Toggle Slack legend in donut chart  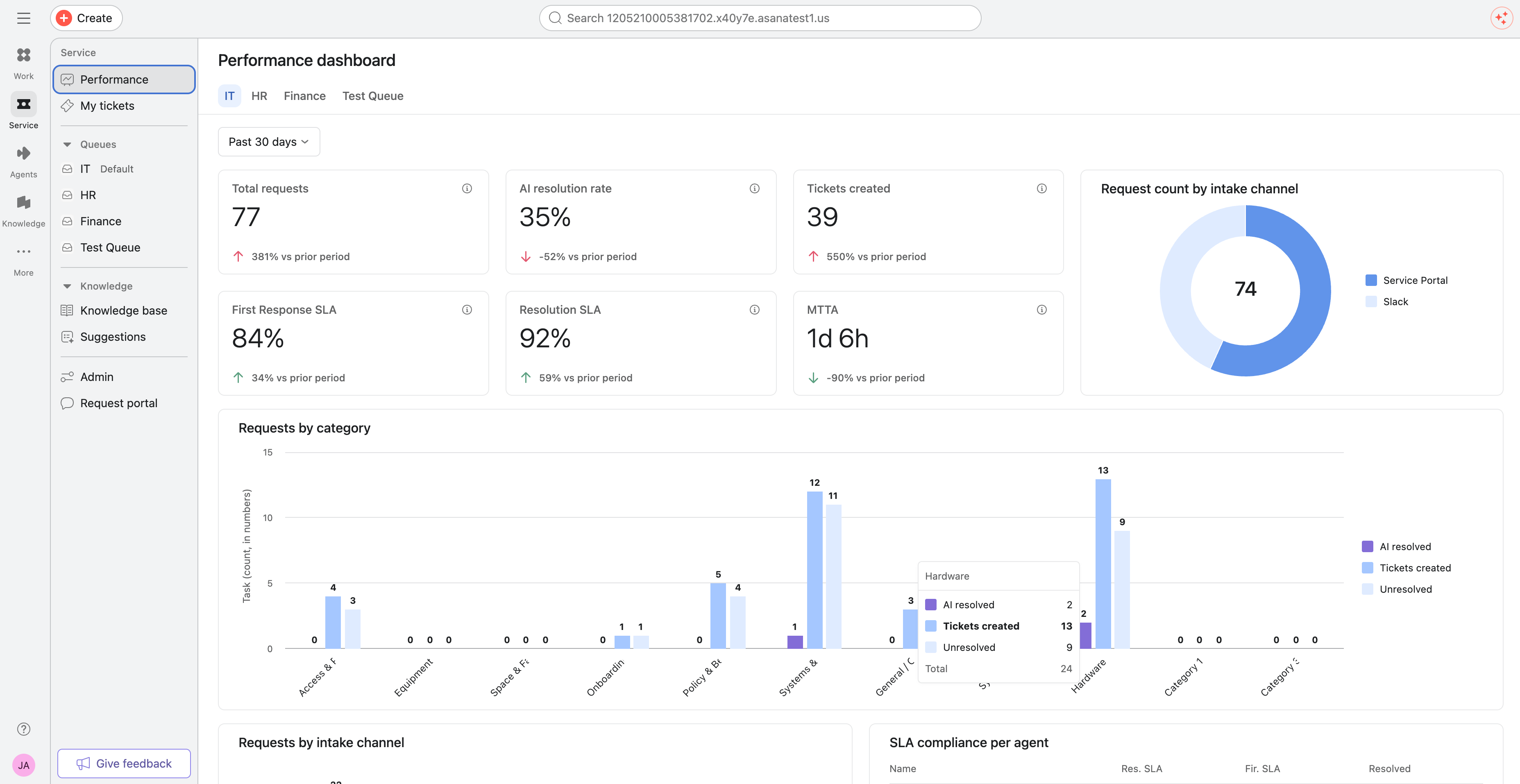[x=1387, y=301]
